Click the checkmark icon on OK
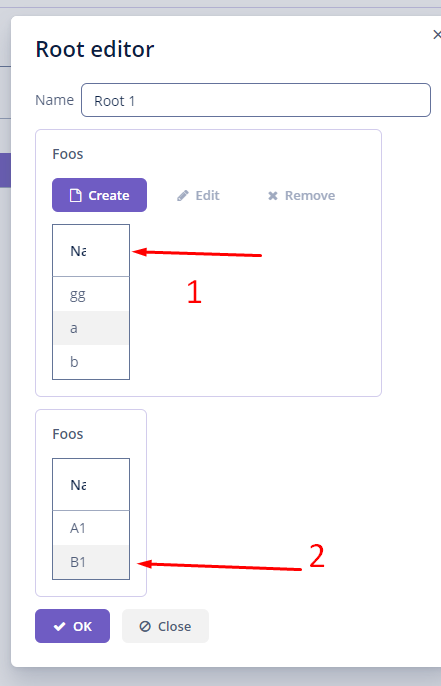 (x=60, y=626)
